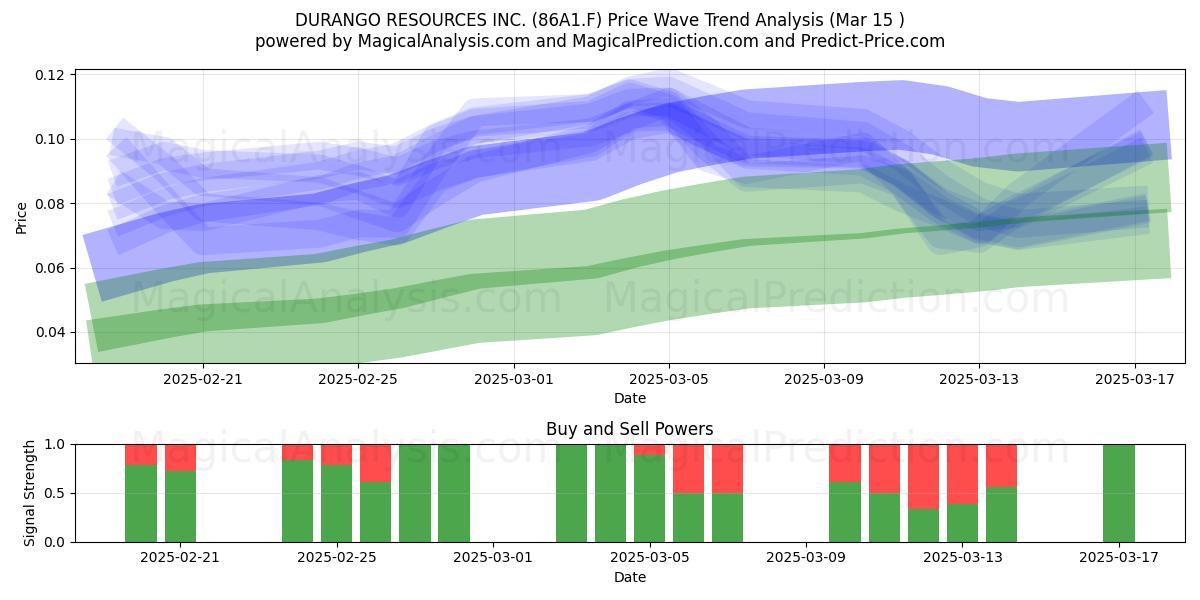The height and width of the screenshot is (600, 1200).
Task: Click the 2025-03-13 date tick under the price chart
Action: [x=979, y=378]
